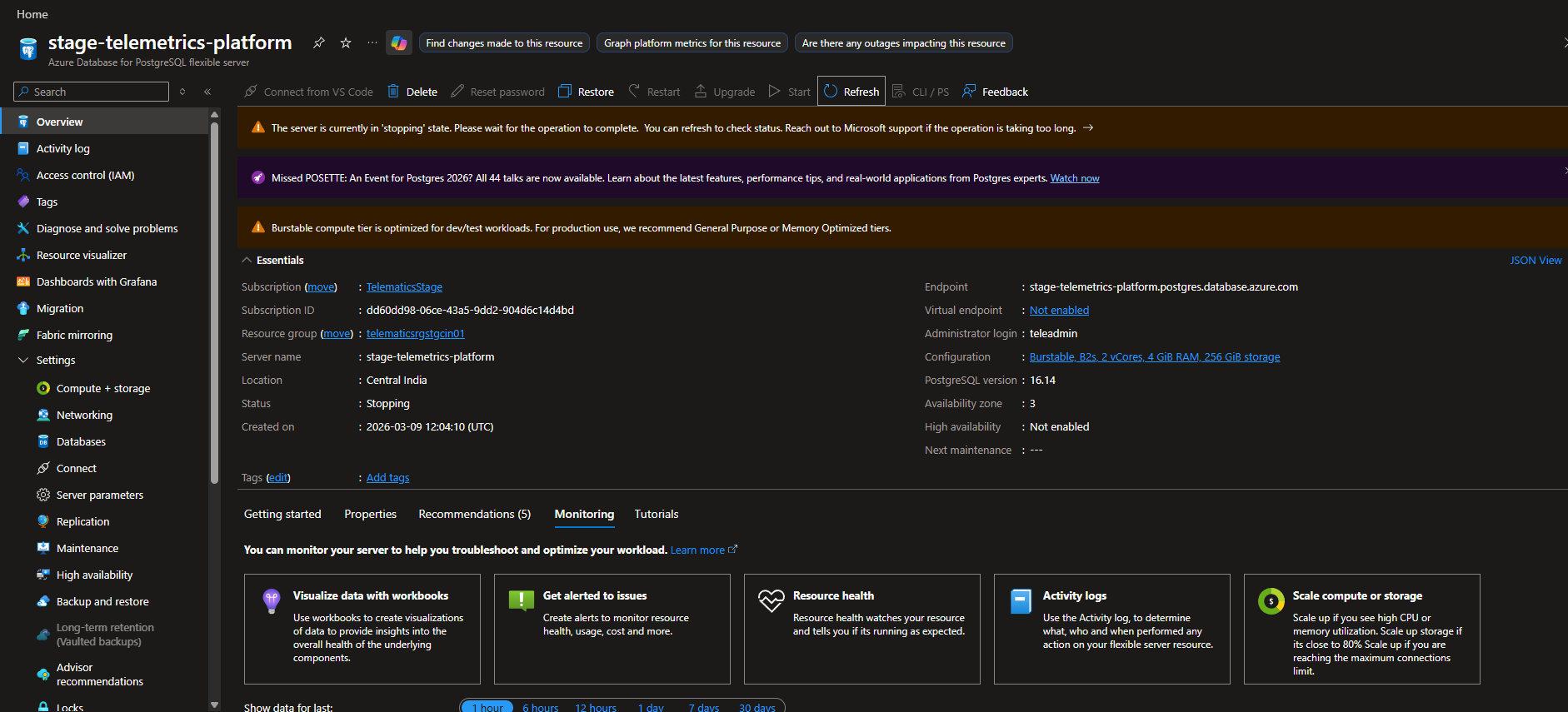Collapse the Essentials section chevron

[x=247, y=260]
